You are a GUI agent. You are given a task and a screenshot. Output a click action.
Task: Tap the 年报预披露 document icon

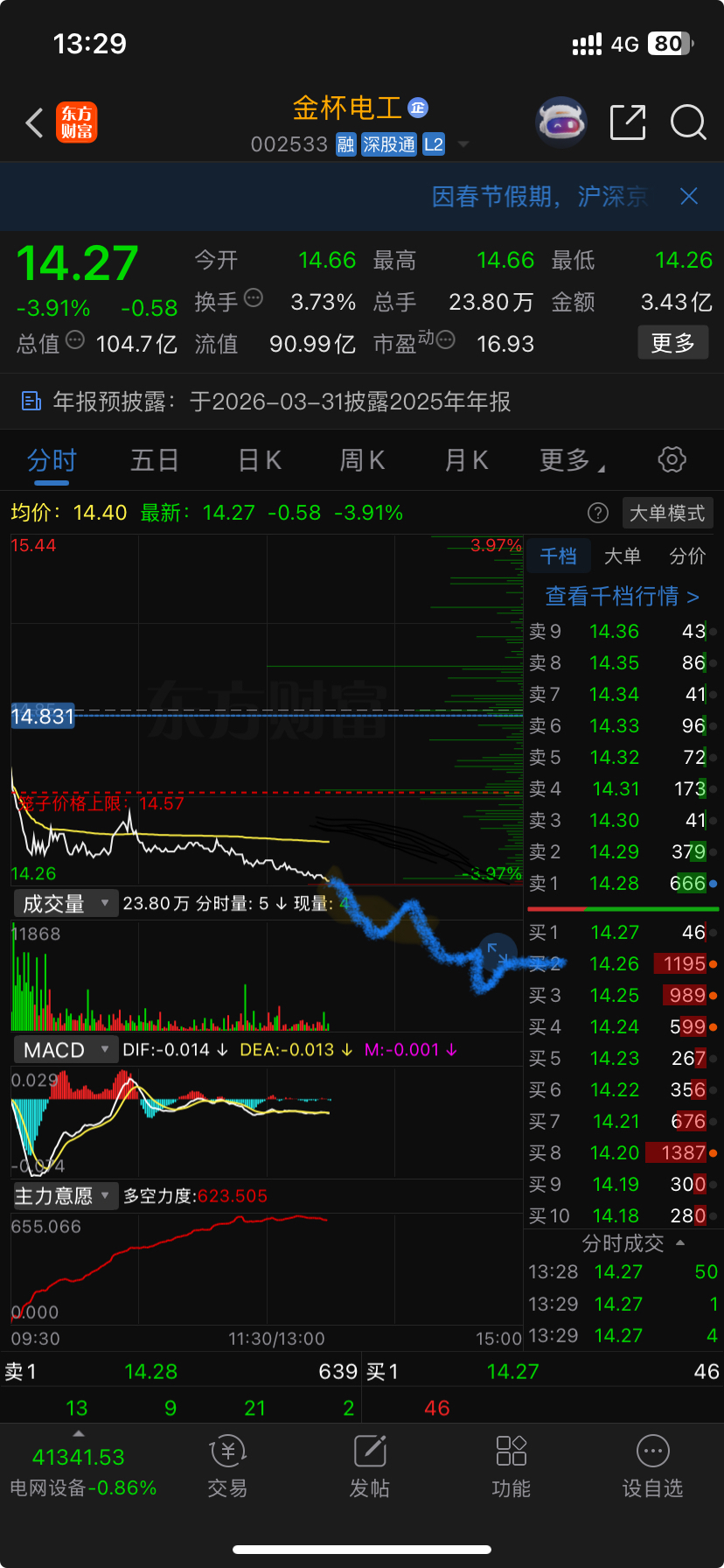click(x=31, y=402)
